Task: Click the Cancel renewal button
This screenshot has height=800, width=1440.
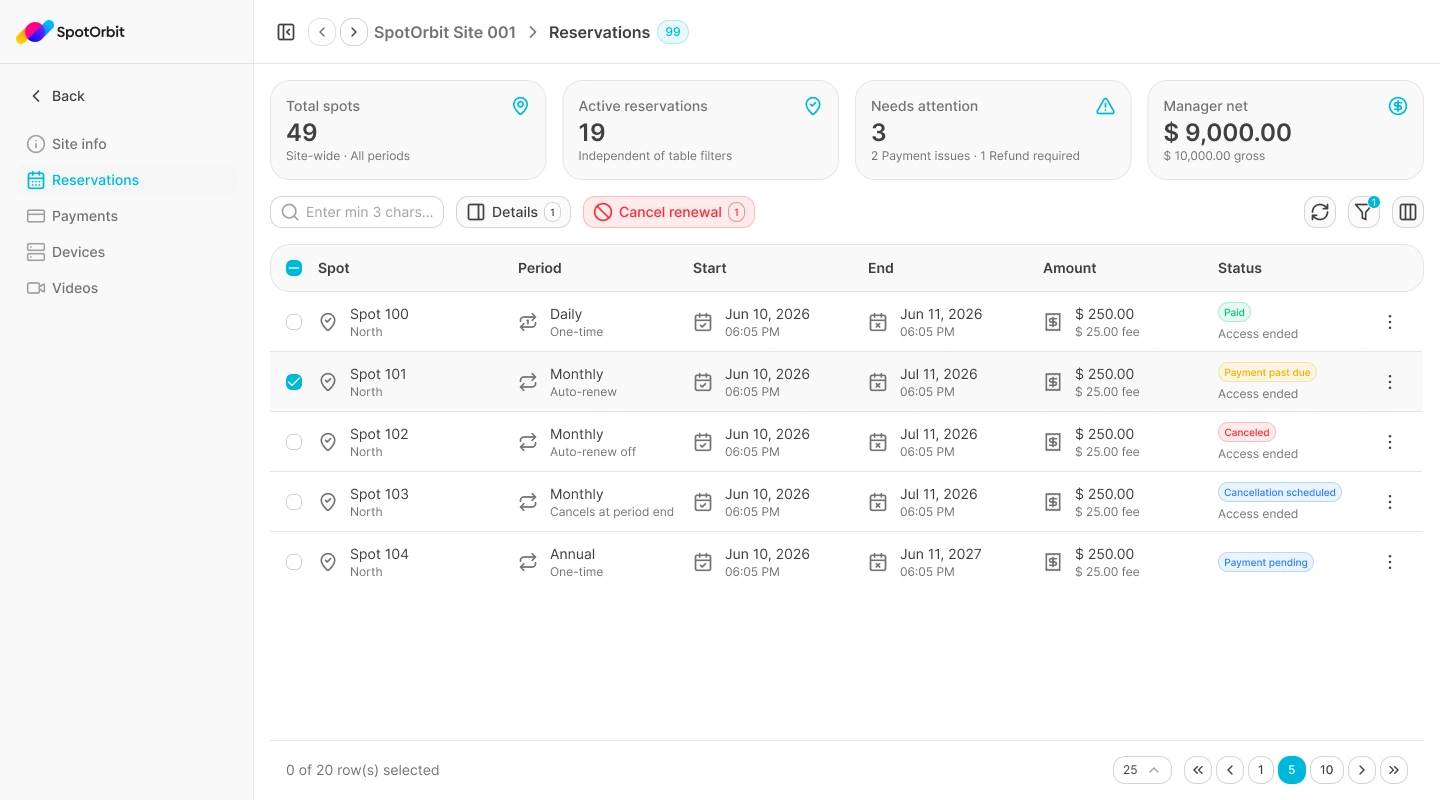Action: point(669,212)
